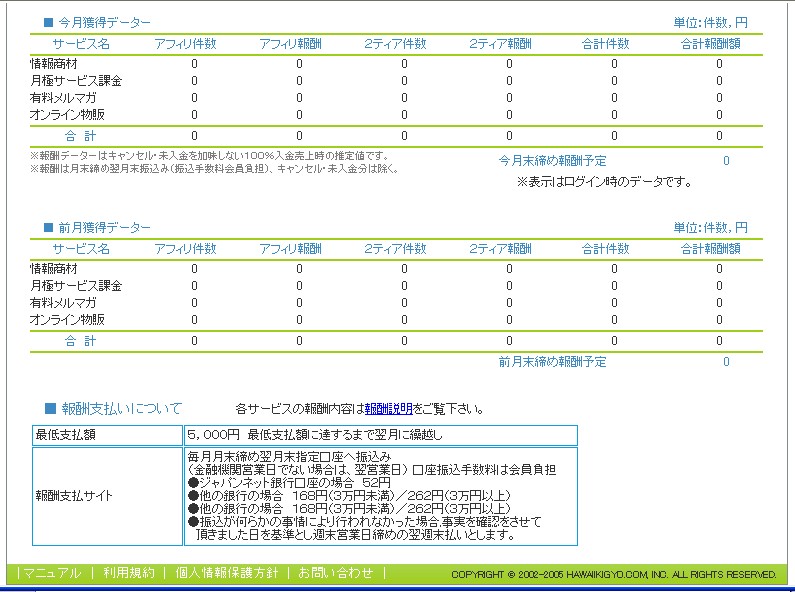The image size is (795, 592).
Task: Select the 今月獲得データー section heading
Action: (x=104, y=23)
